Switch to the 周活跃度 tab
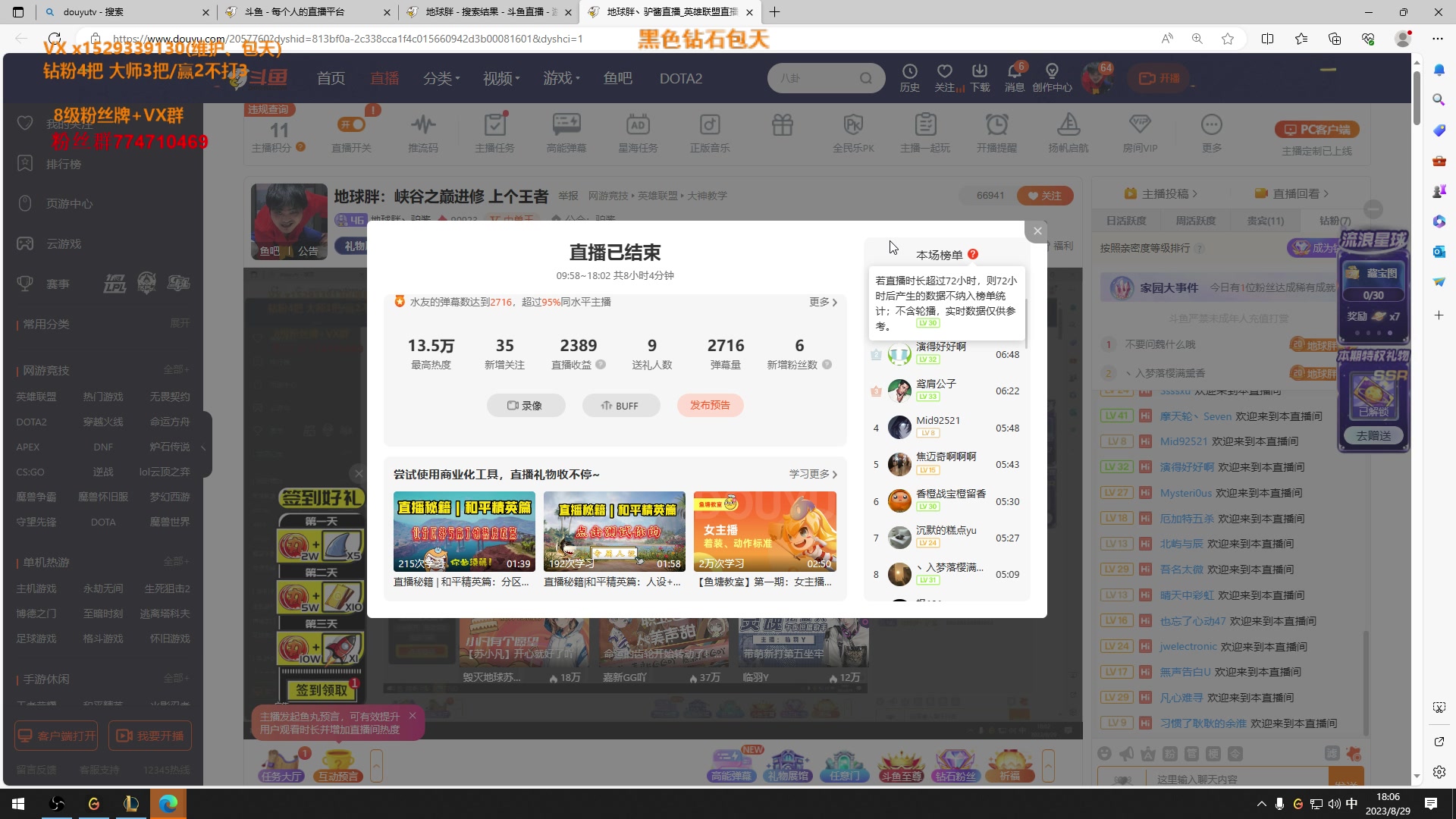The width and height of the screenshot is (1456, 819). [x=1195, y=221]
